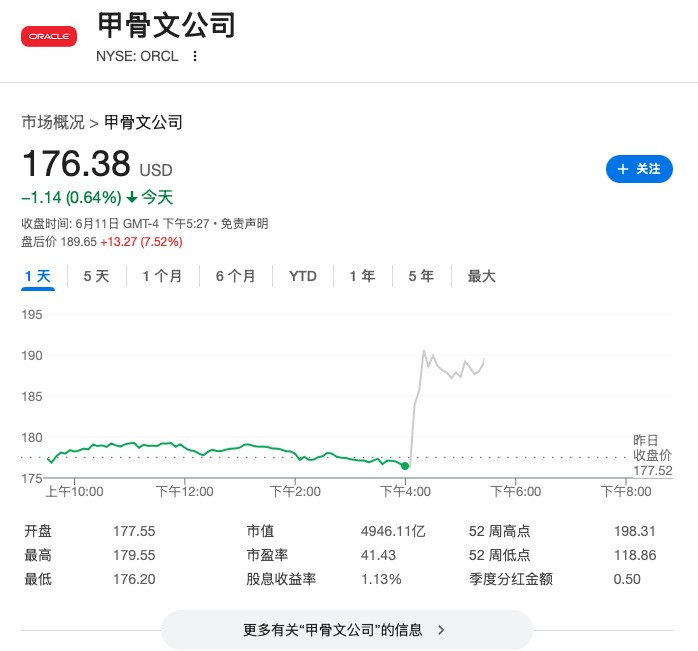The image size is (698, 651).
Task: Click the 甲骨文公司 page title
Action: [x=166, y=25]
